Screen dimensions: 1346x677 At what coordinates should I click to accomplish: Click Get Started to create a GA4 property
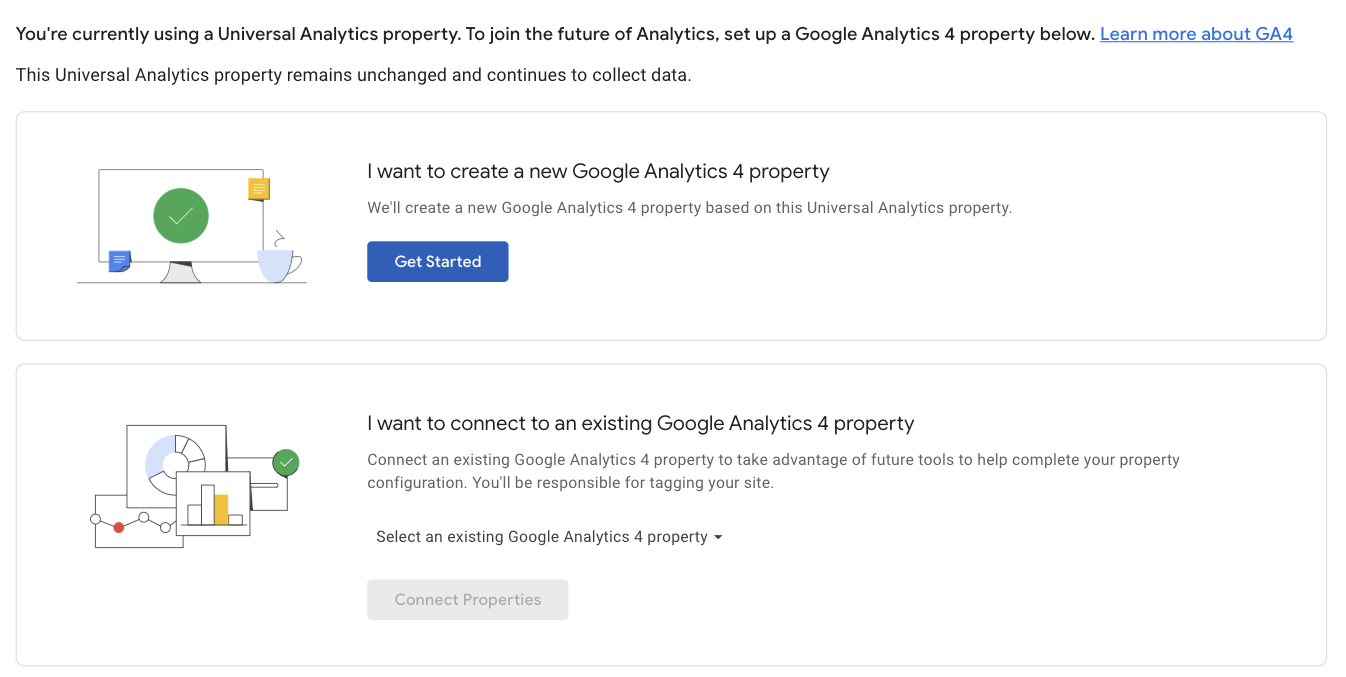pyautogui.click(x=437, y=261)
